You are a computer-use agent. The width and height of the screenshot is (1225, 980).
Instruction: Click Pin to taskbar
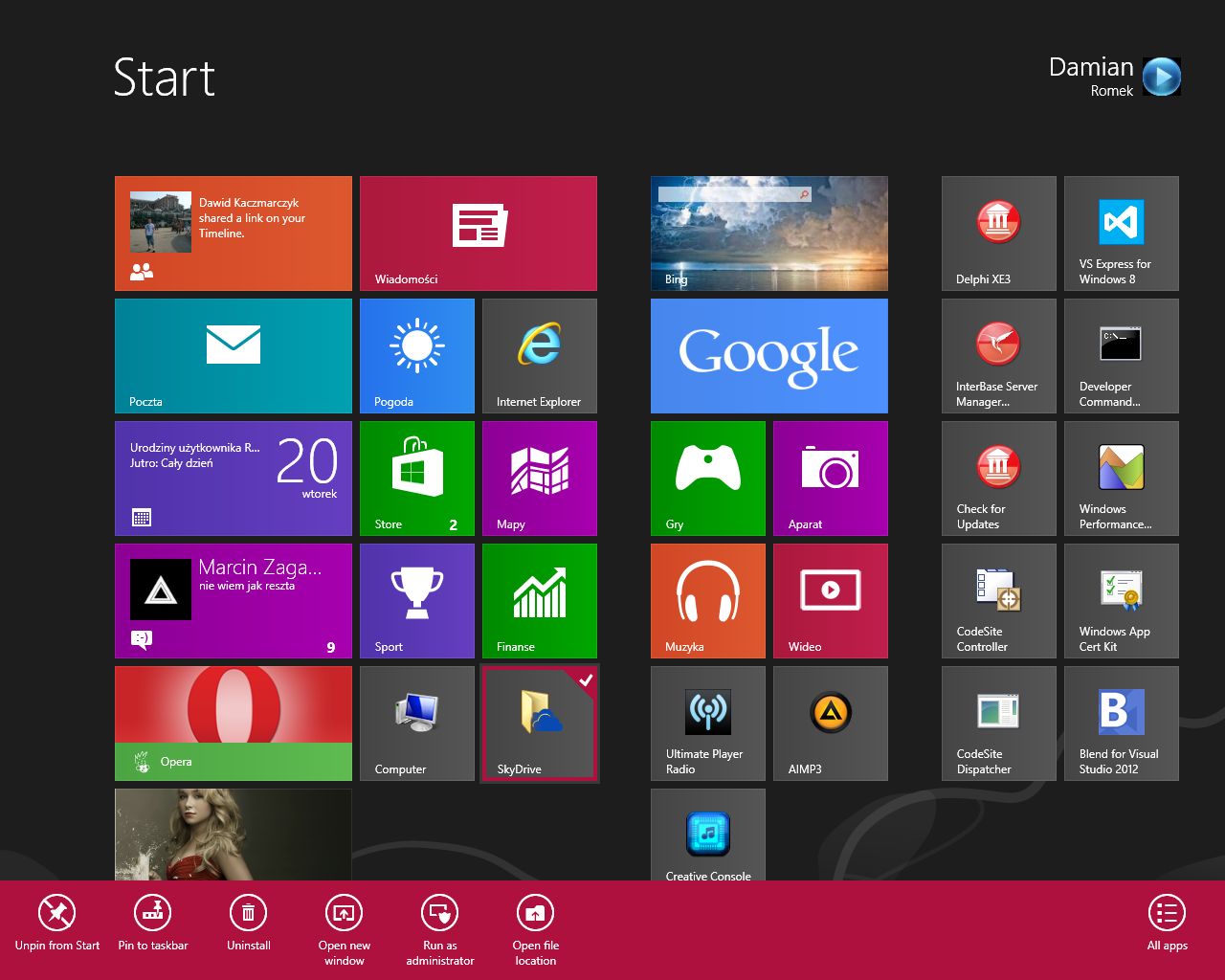pyautogui.click(x=153, y=924)
